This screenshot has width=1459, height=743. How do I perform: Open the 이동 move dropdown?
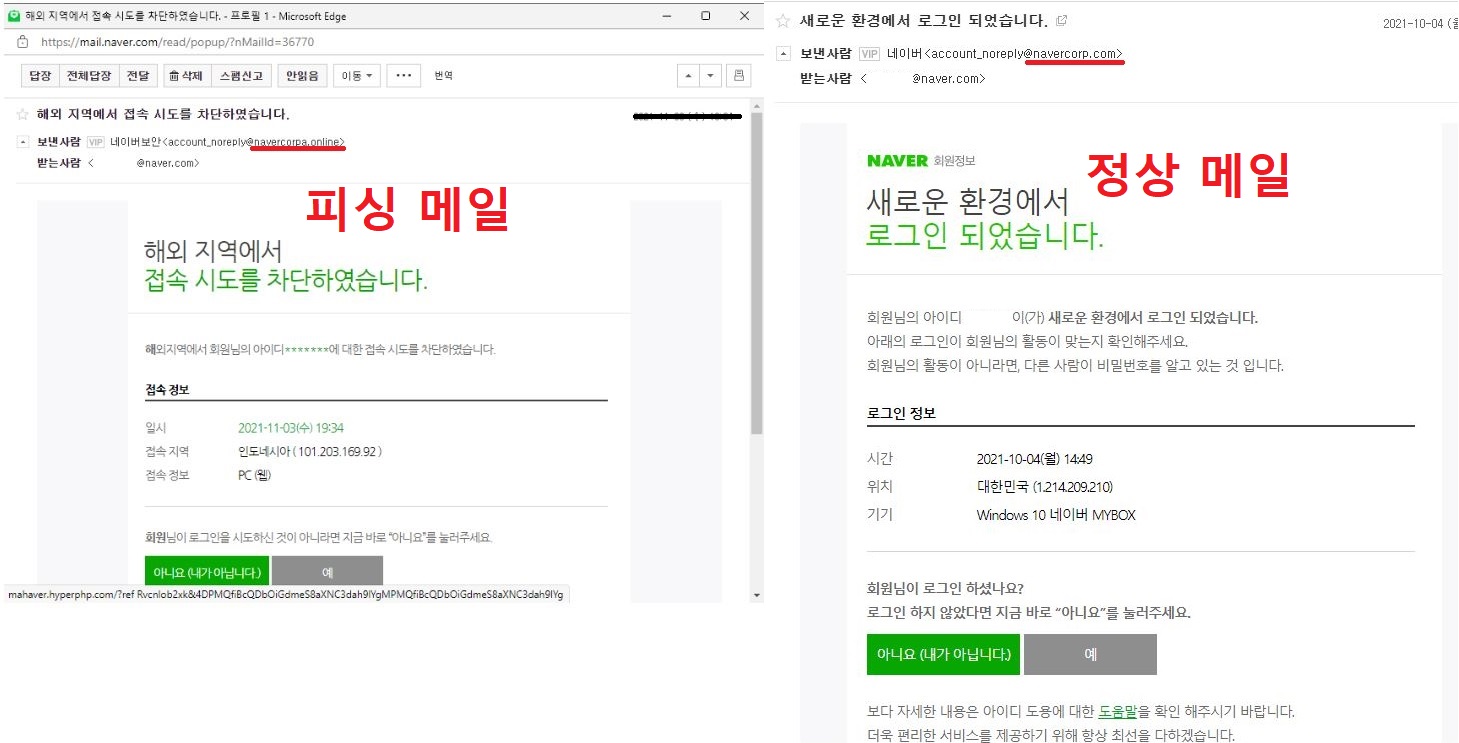coord(357,76)
